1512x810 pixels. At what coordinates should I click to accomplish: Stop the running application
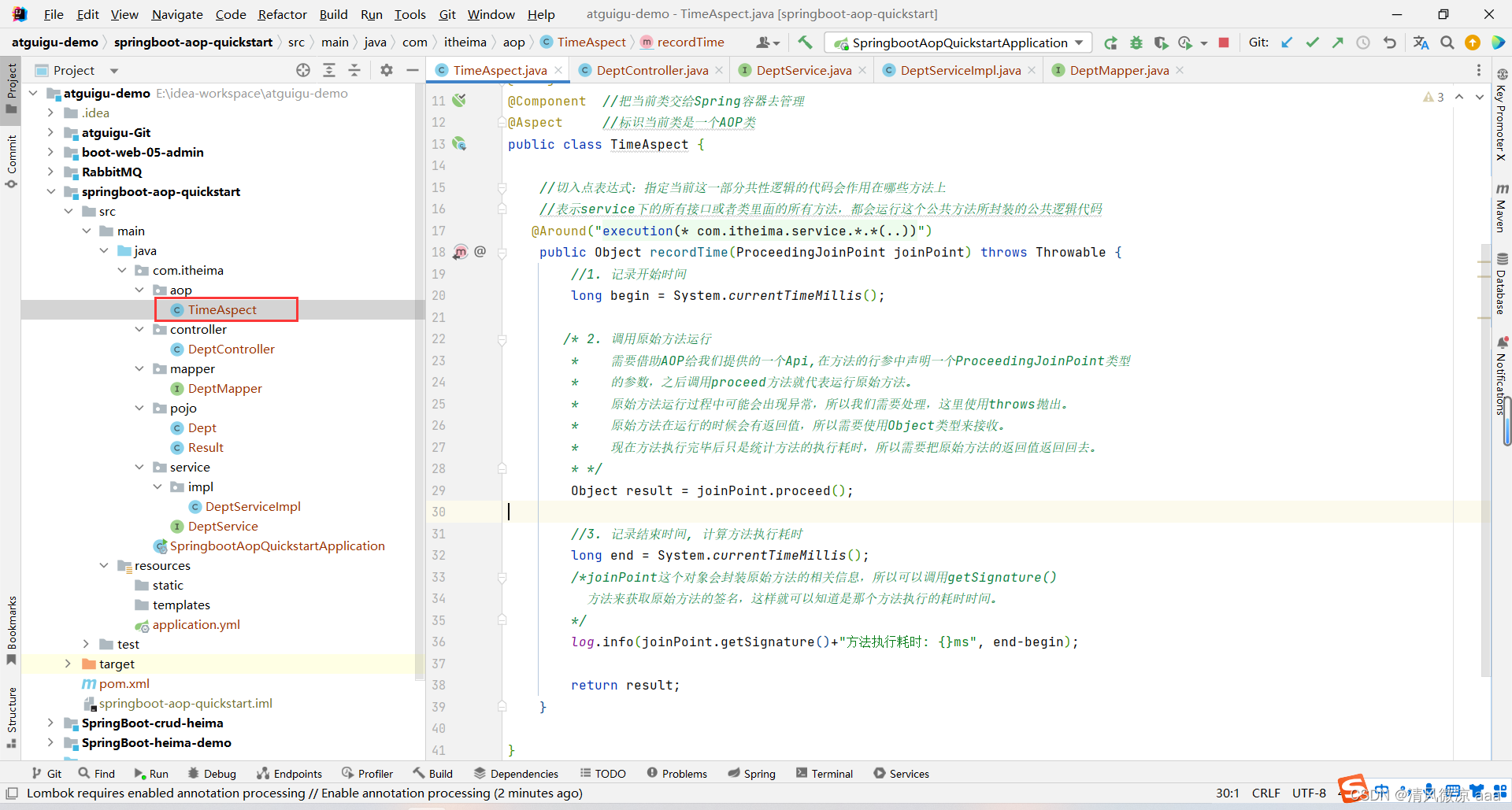pyautogui.click(x=1224, y=43)
